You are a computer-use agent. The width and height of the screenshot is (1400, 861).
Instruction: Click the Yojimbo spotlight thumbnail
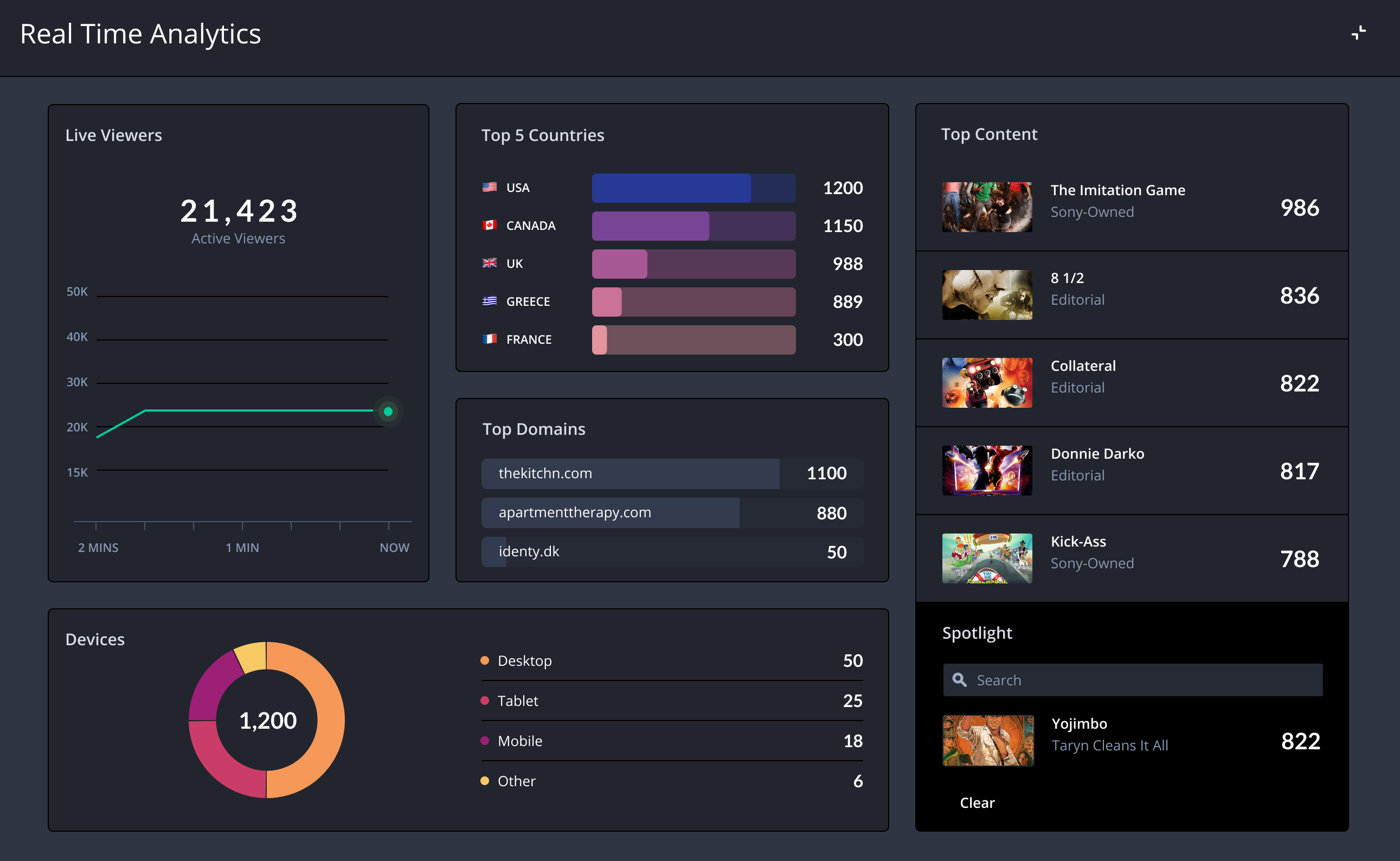coord(988,740)
